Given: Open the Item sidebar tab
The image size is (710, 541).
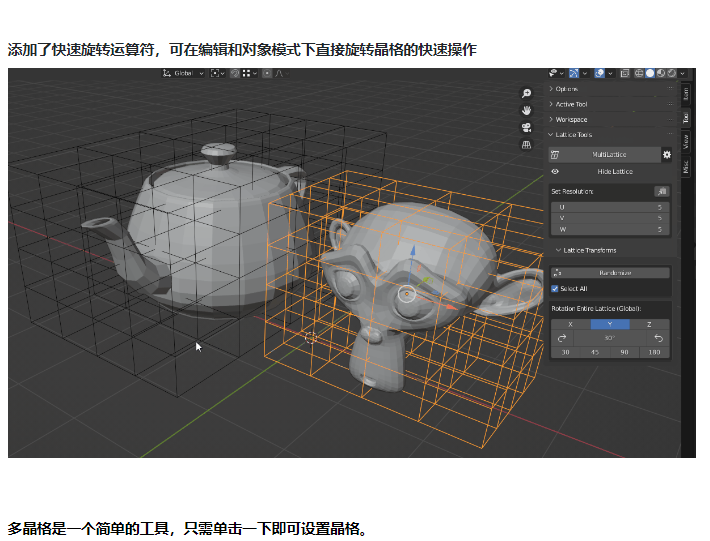Looking at the screenshot, I should point(686,94).
